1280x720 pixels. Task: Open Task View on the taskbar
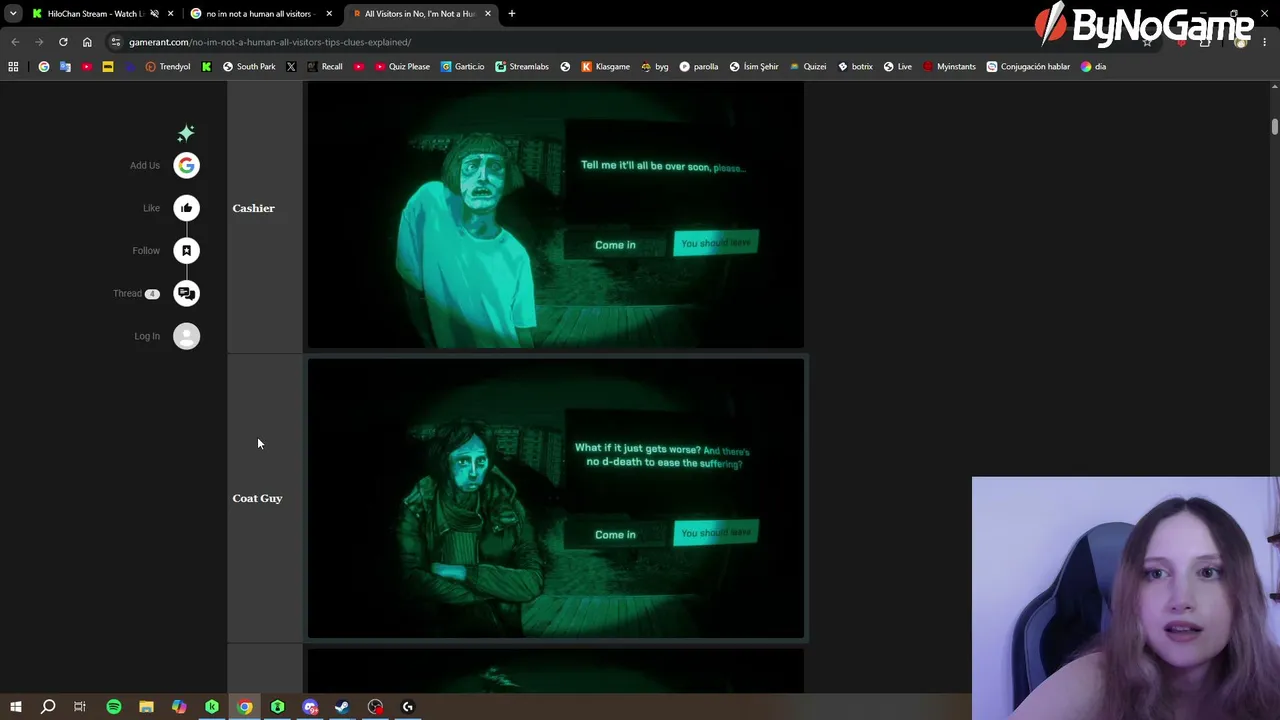pos(80,707)
